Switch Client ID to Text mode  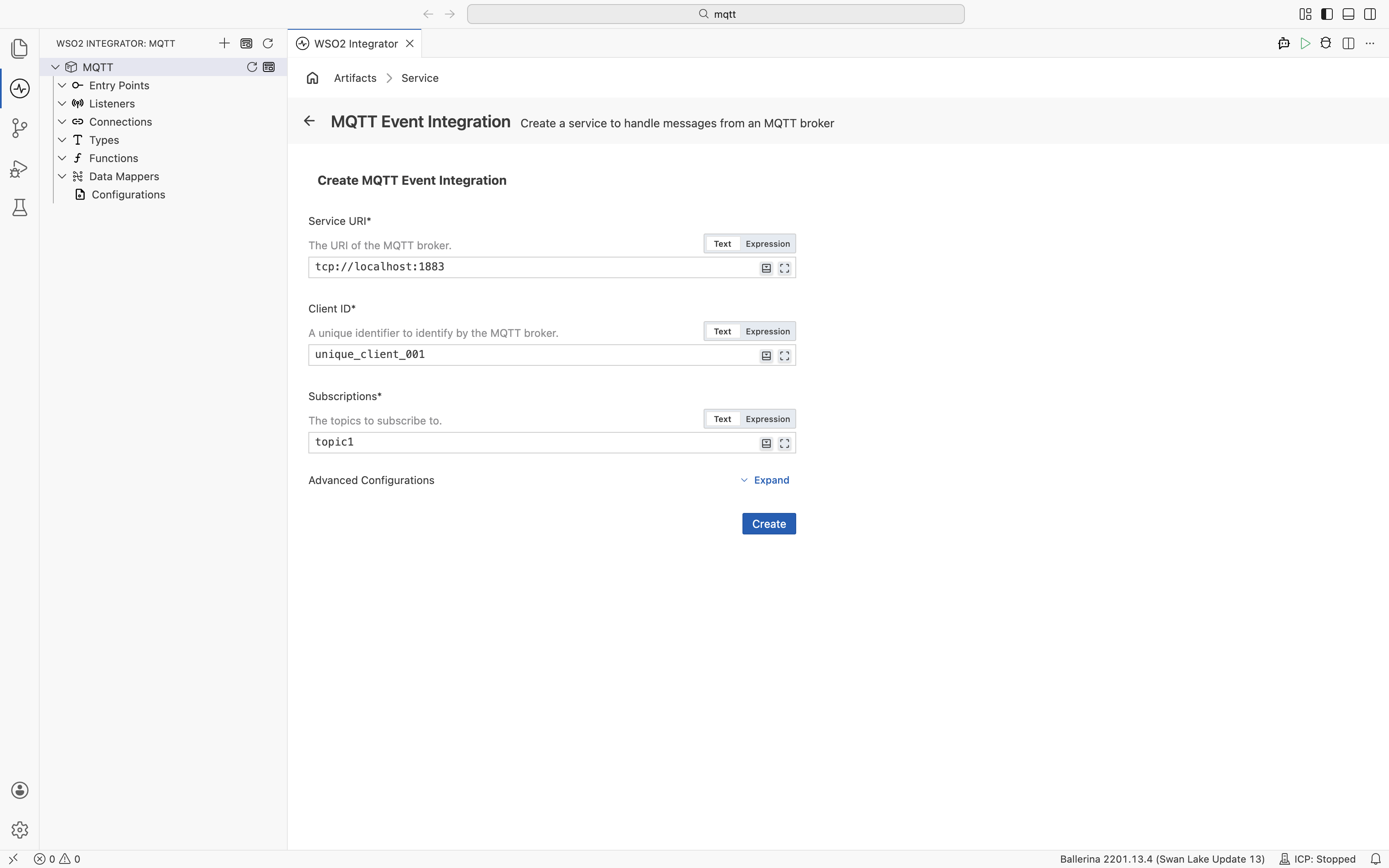click(x=722, y=332)
